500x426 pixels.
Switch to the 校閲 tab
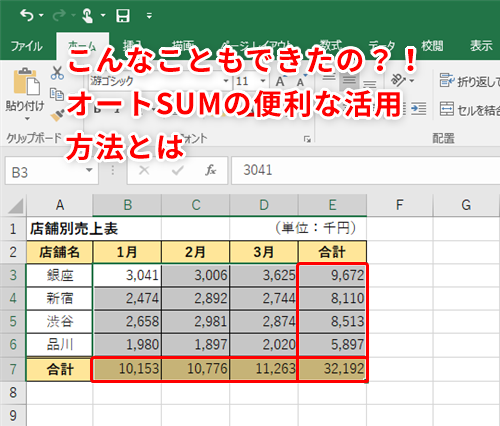[432, 46]
